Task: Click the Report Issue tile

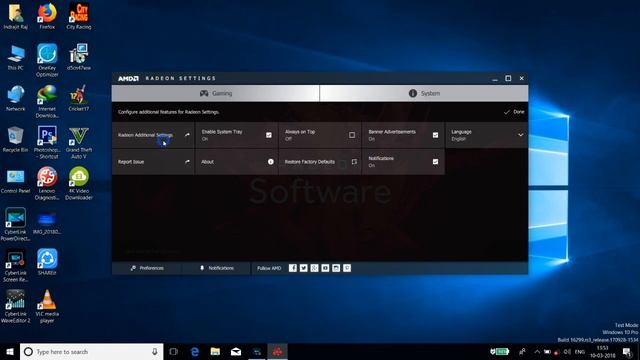Action: click(153, 162)
